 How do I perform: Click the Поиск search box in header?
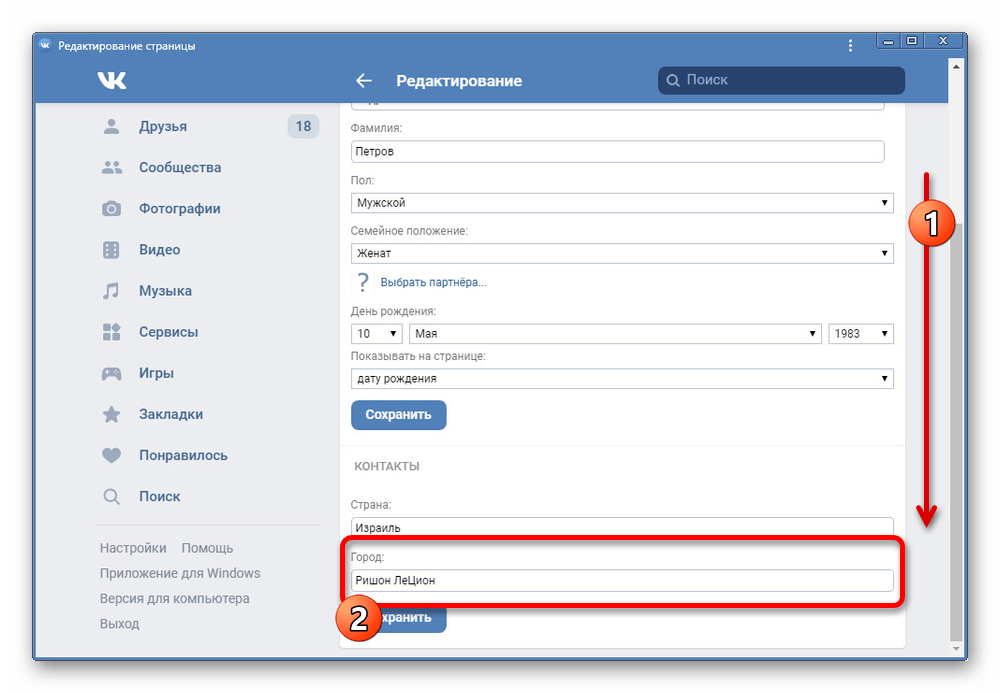click(781, 80)
